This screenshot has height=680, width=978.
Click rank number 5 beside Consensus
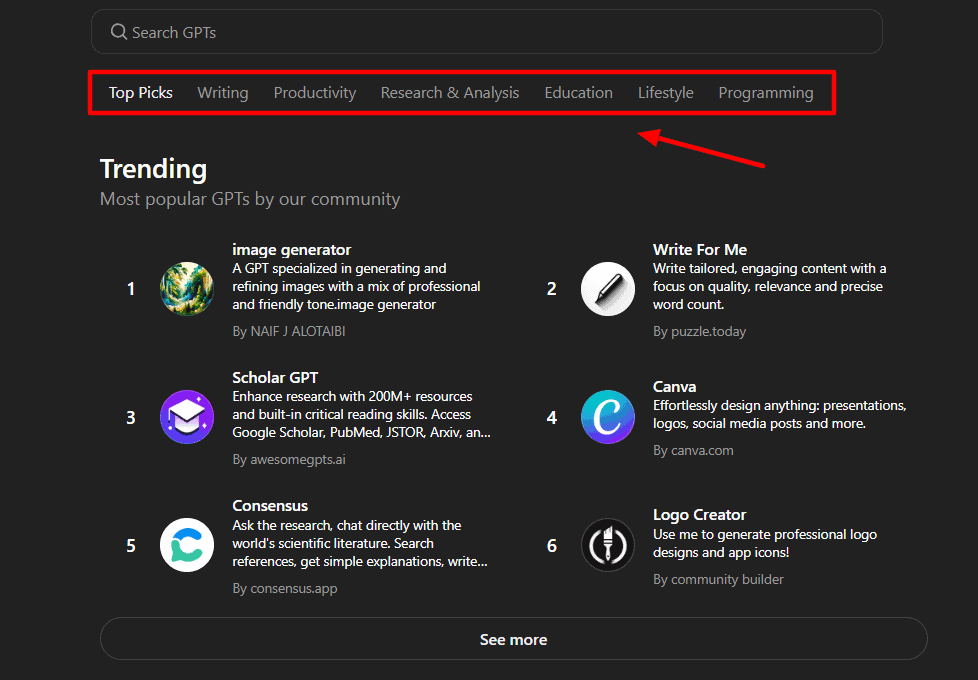coord(131,546)
